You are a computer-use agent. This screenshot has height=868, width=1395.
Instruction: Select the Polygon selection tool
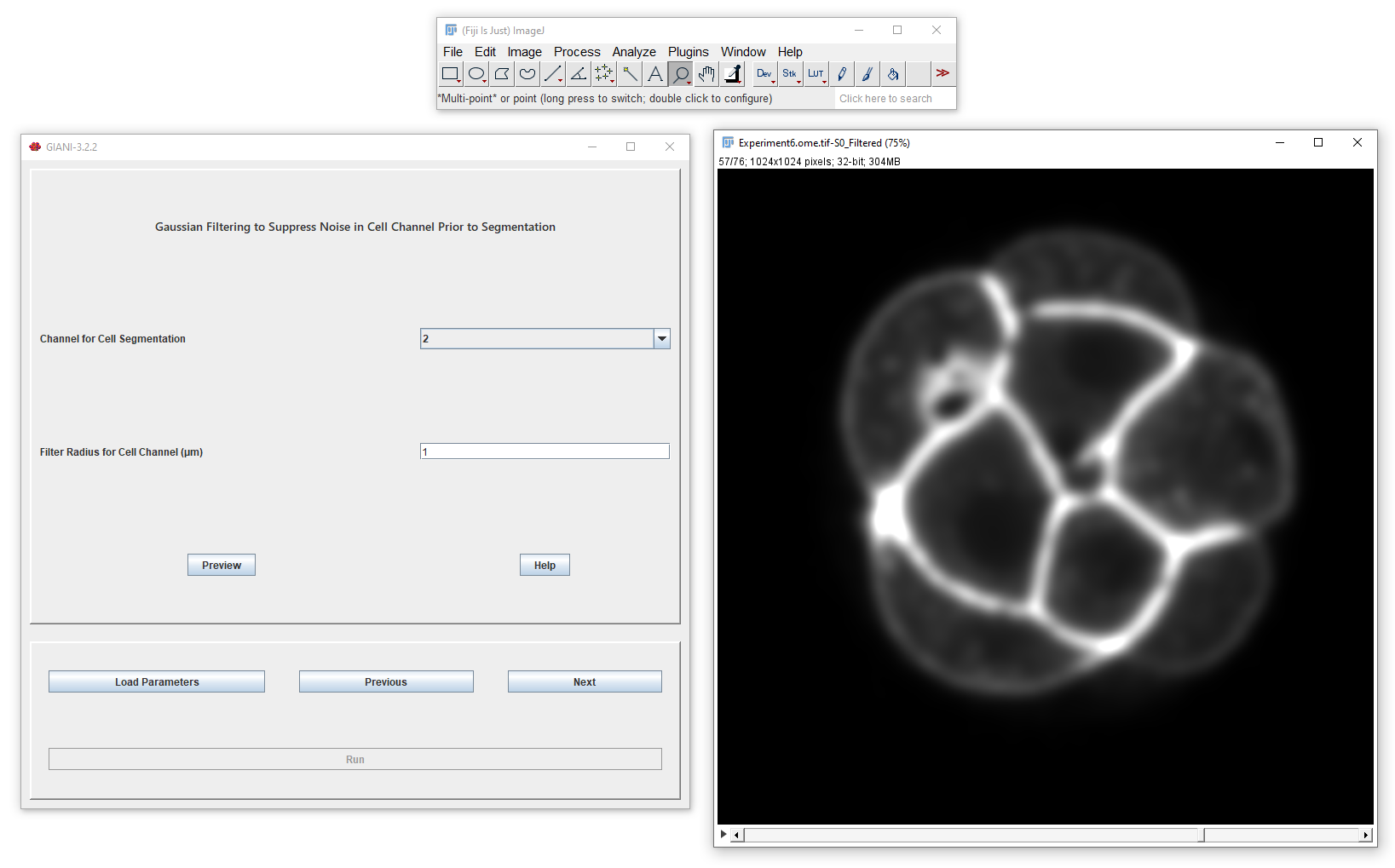click(x=502, y=74)
